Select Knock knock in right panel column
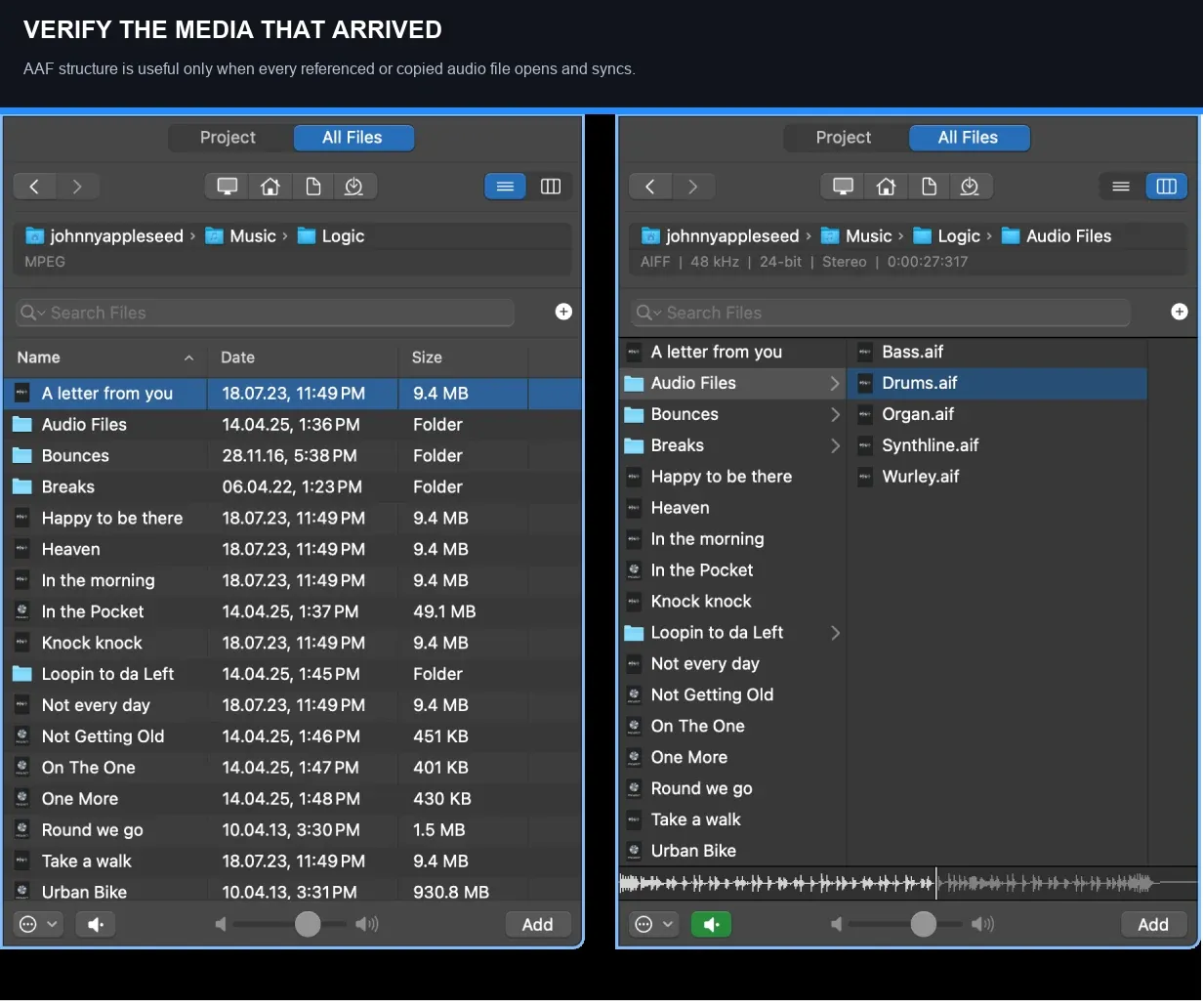1203x1008 pixels. point(732,602)
